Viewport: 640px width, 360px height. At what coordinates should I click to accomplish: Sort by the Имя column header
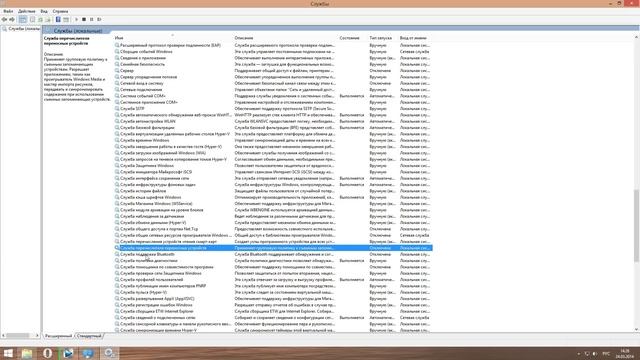173,38
